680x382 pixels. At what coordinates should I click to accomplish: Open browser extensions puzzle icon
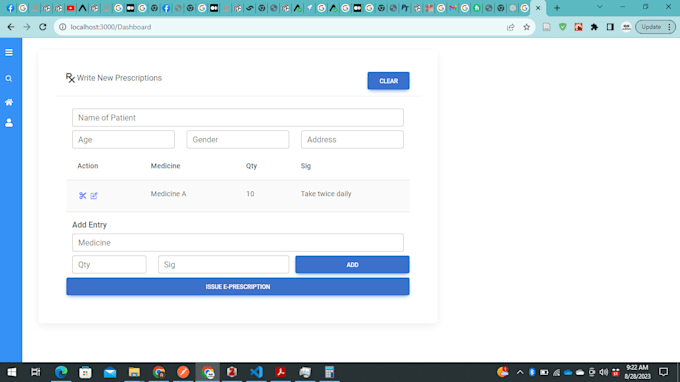(x=594, y=27)
